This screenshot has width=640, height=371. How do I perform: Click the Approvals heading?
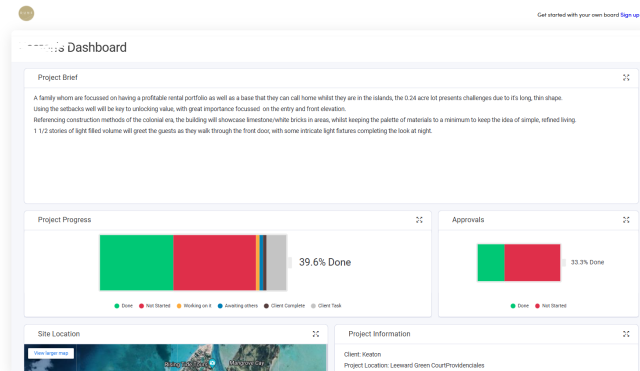(468, 220)
